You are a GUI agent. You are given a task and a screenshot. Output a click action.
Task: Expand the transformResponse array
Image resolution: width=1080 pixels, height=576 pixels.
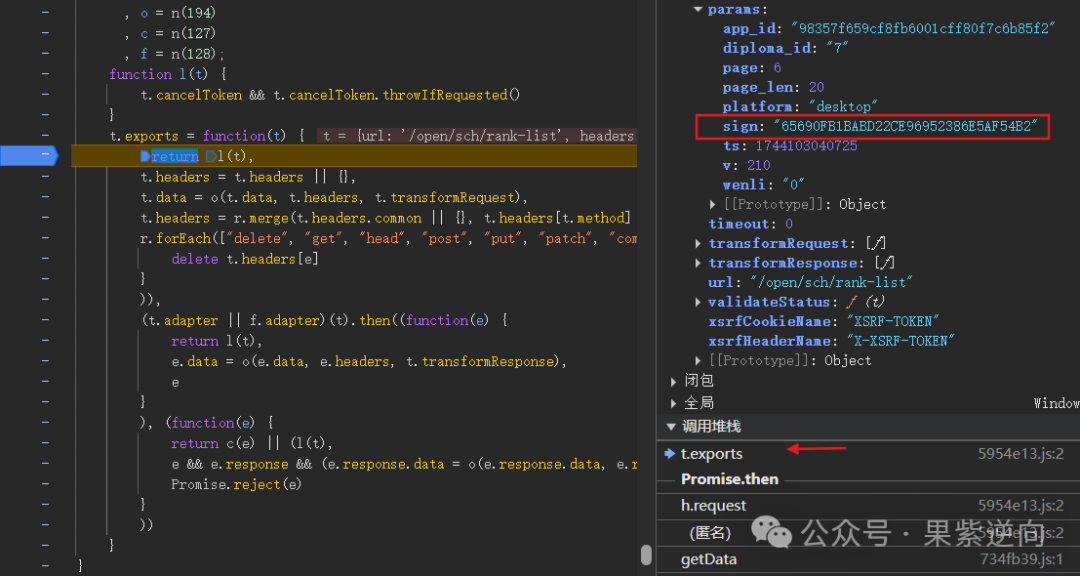(x=698, y=263)
